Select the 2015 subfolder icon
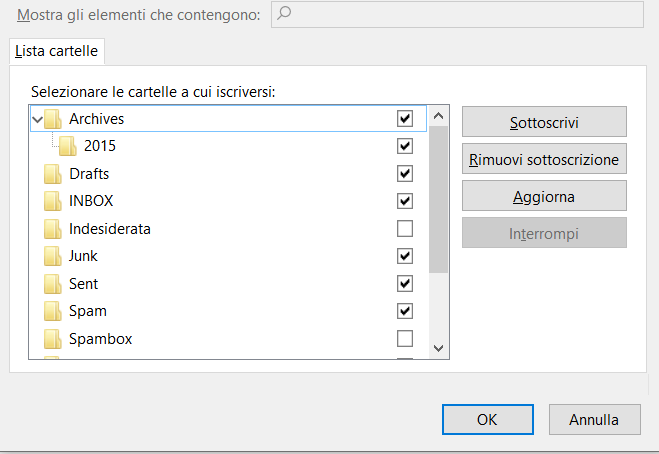 (x=68, y=146)
